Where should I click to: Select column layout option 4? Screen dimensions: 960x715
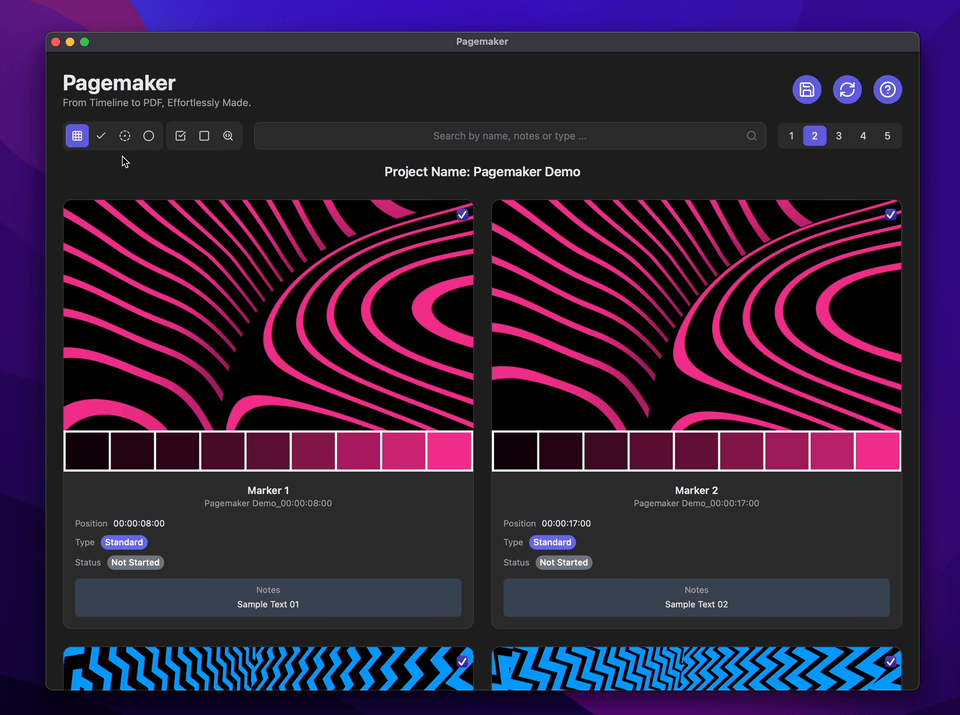tap(863, 136)
